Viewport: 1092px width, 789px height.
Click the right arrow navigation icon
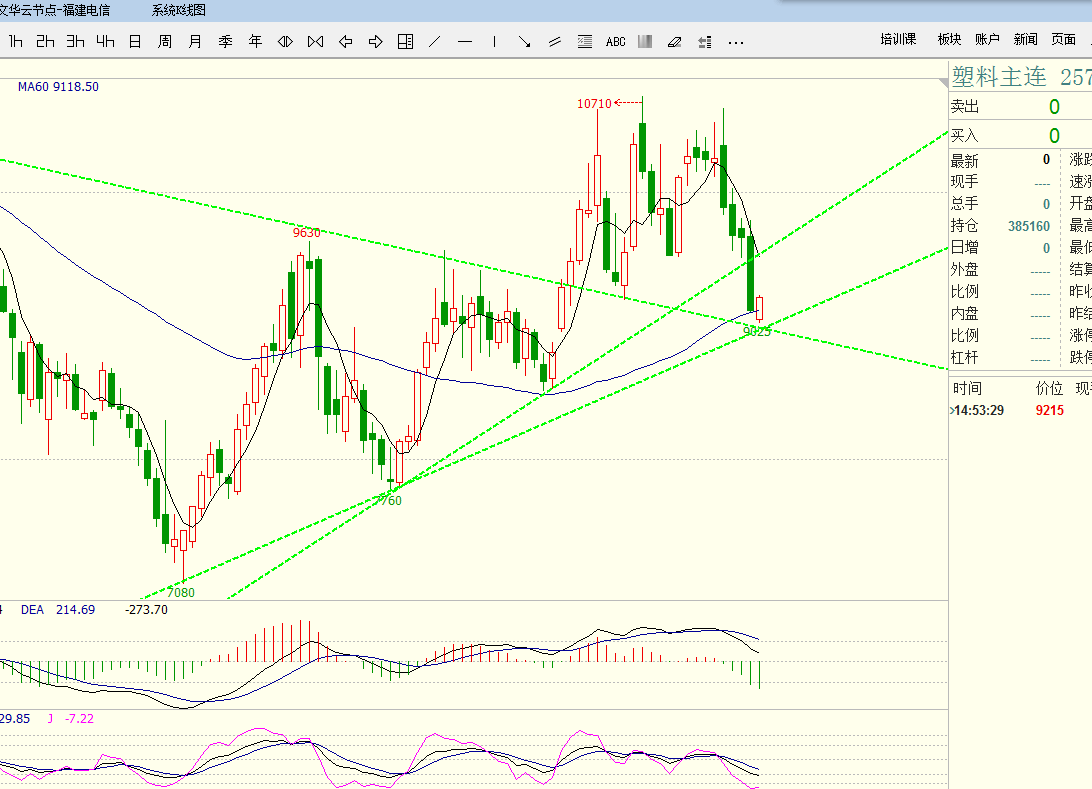tap(375, 42)
